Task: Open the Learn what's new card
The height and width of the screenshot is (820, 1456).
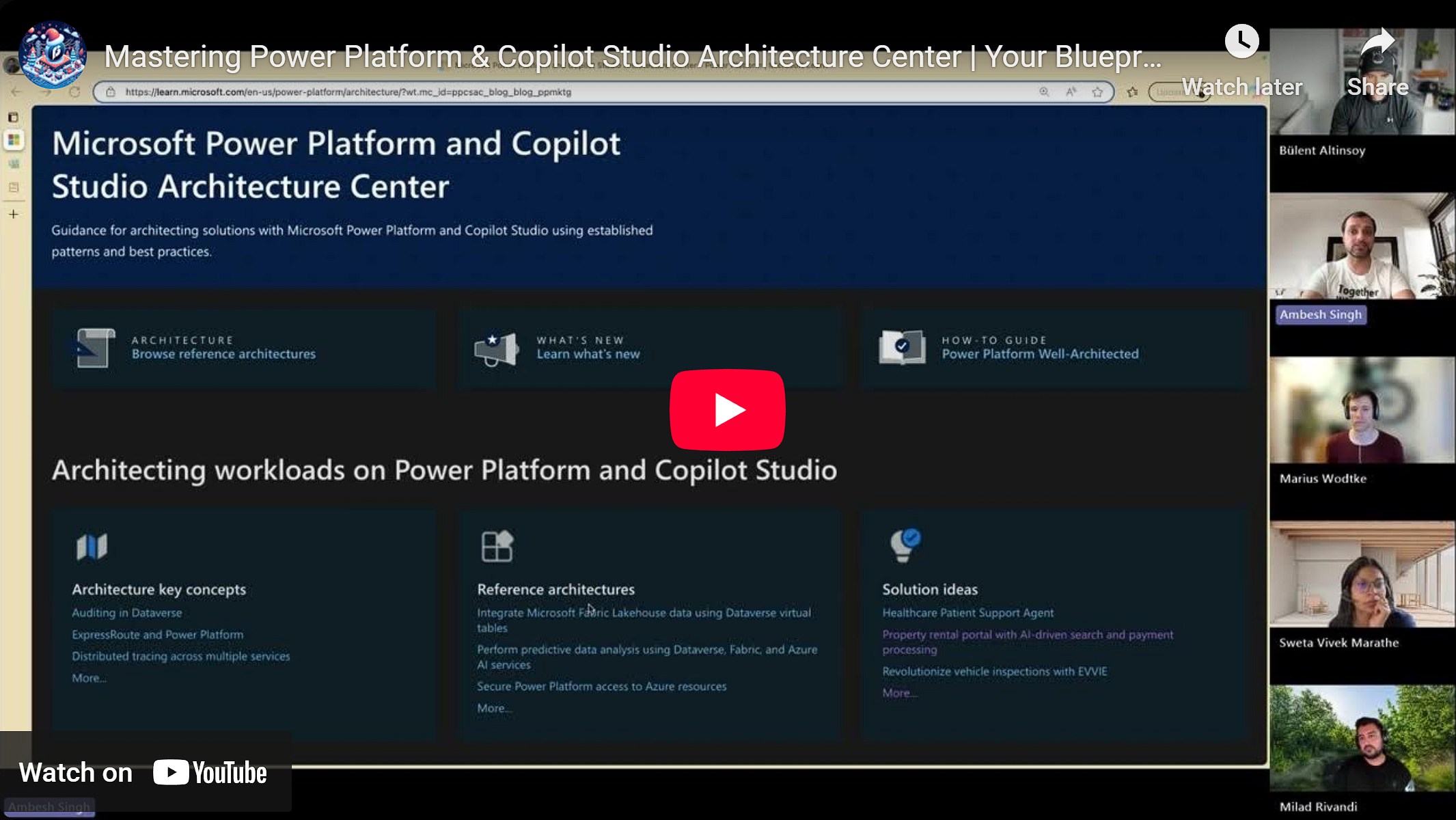Action: point(588,354)
